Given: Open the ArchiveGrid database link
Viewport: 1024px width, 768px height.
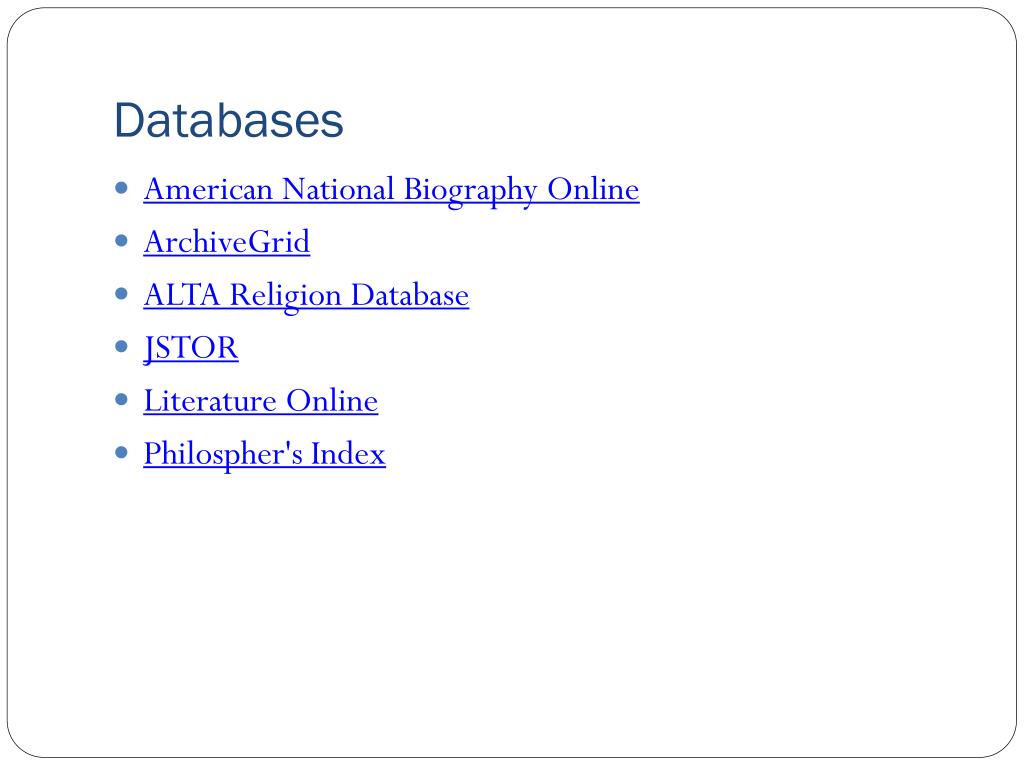Looking at the screenshot, I should pyautogui.click(x=227, y=242).
